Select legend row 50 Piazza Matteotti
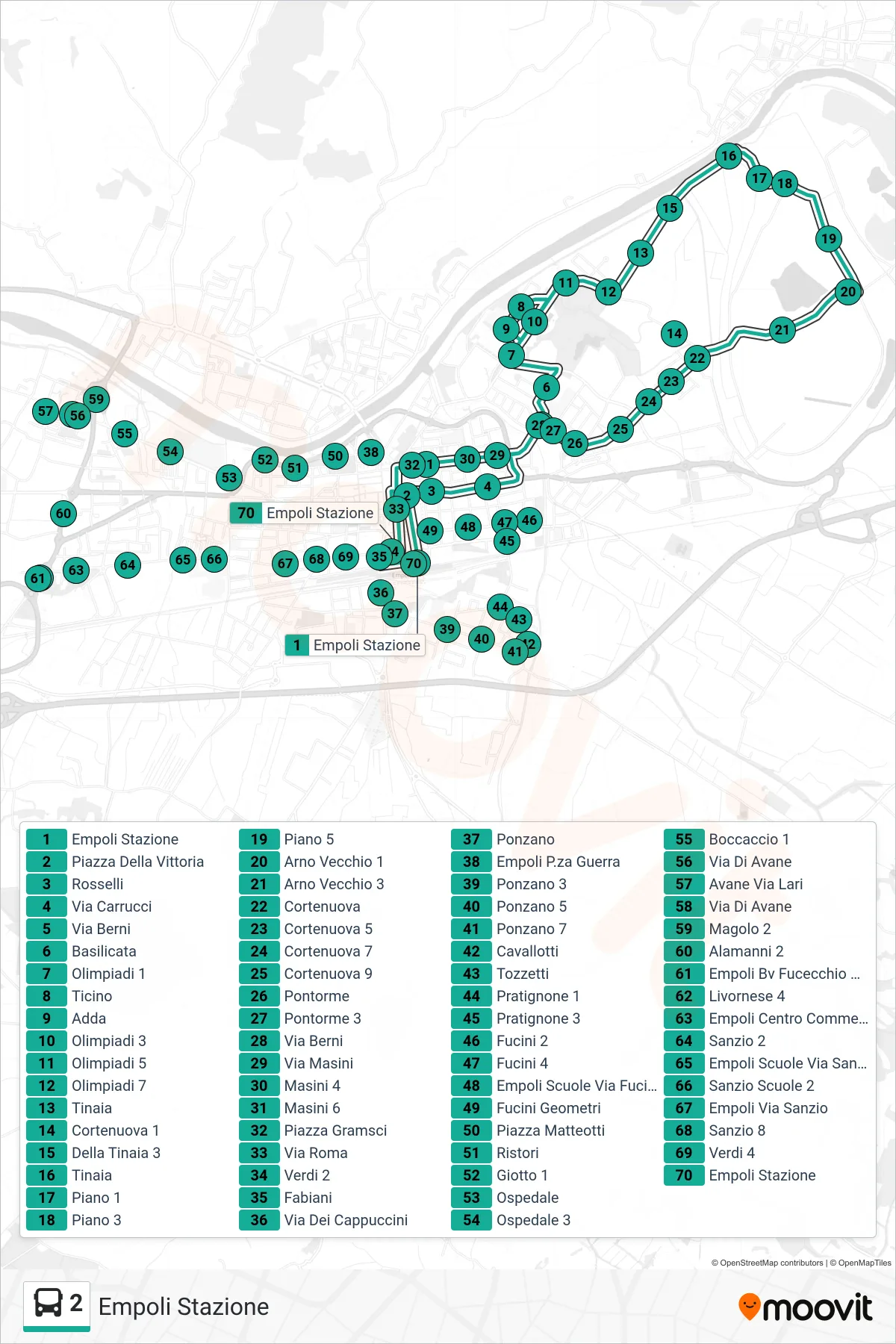The image size is (896, 1344). pos(529,1130)
